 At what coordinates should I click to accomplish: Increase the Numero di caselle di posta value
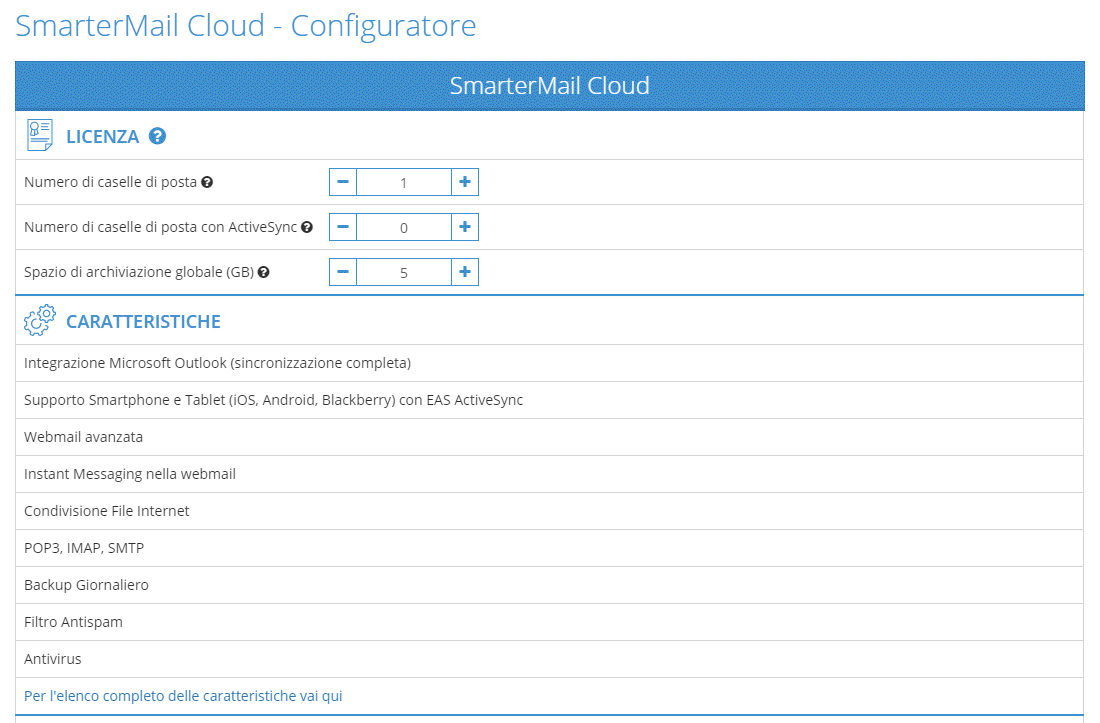(x=465, y=182)
